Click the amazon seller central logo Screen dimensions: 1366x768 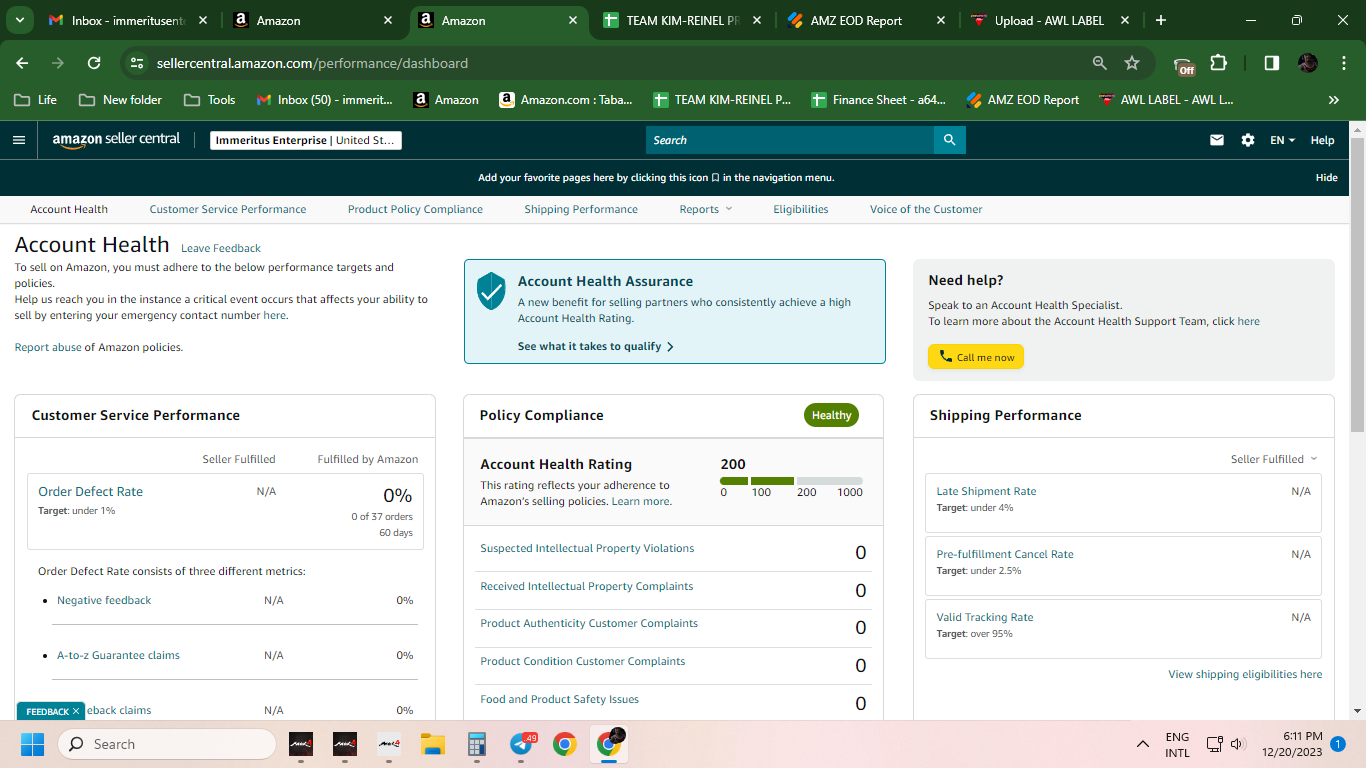[116, 140]
